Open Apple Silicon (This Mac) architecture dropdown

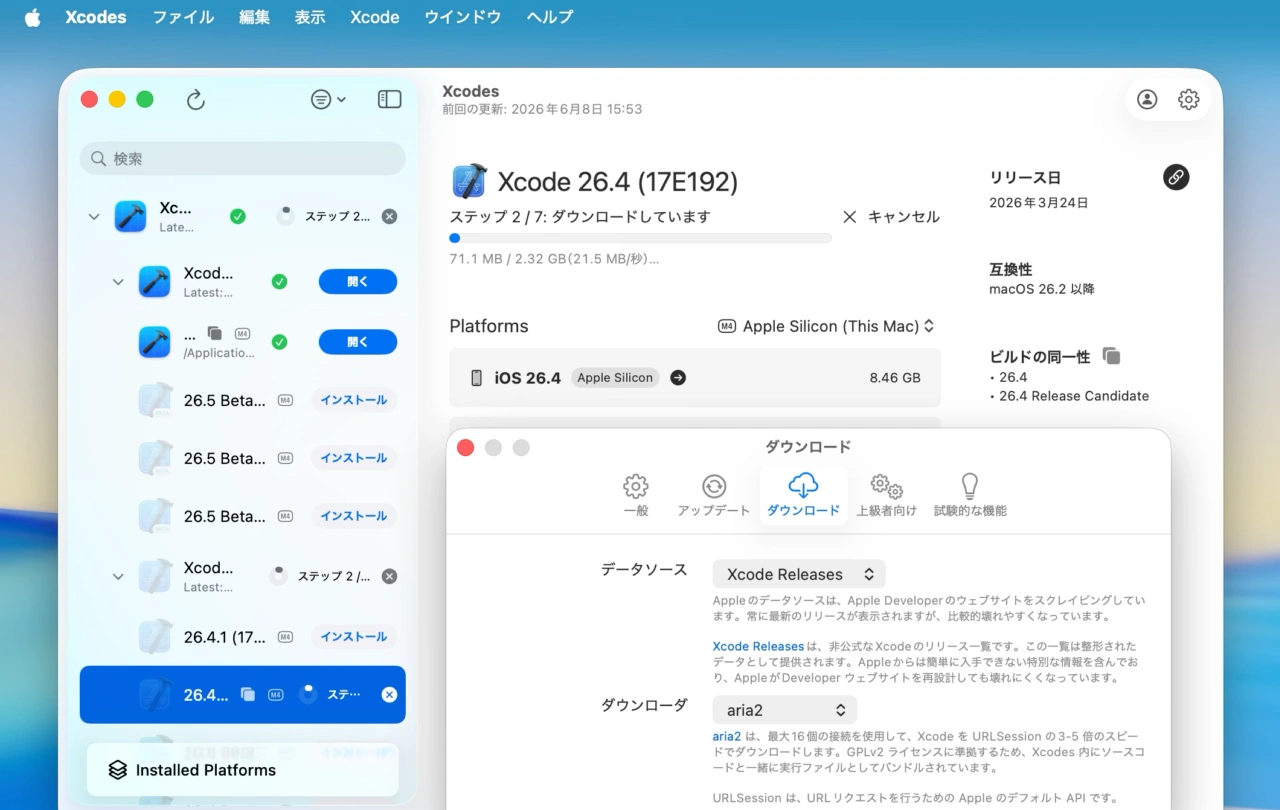click(x=826, y=326)
